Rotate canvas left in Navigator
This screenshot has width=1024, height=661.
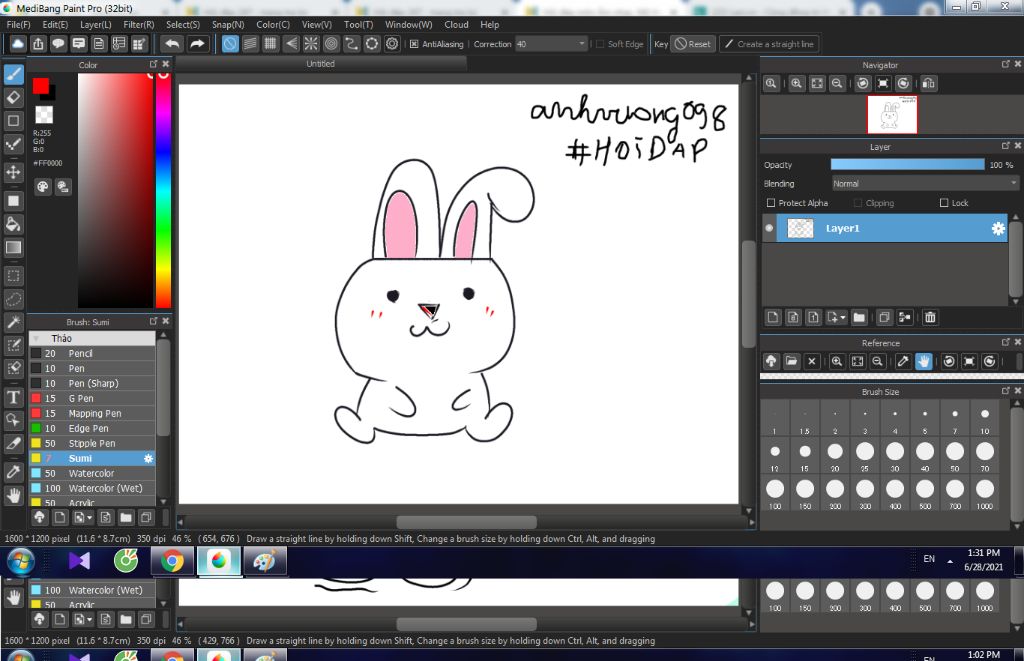(x=863, y=84)
